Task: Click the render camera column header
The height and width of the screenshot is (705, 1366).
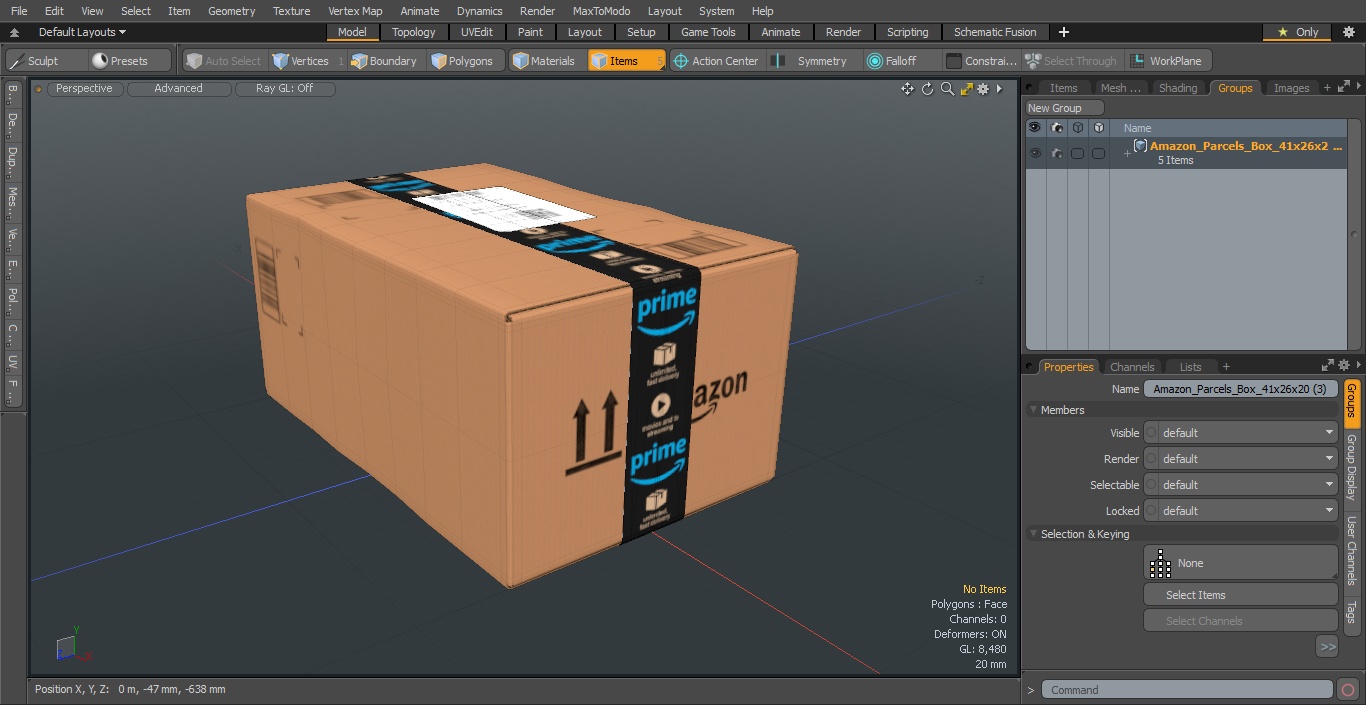Action: click(x=1056, y=128)
